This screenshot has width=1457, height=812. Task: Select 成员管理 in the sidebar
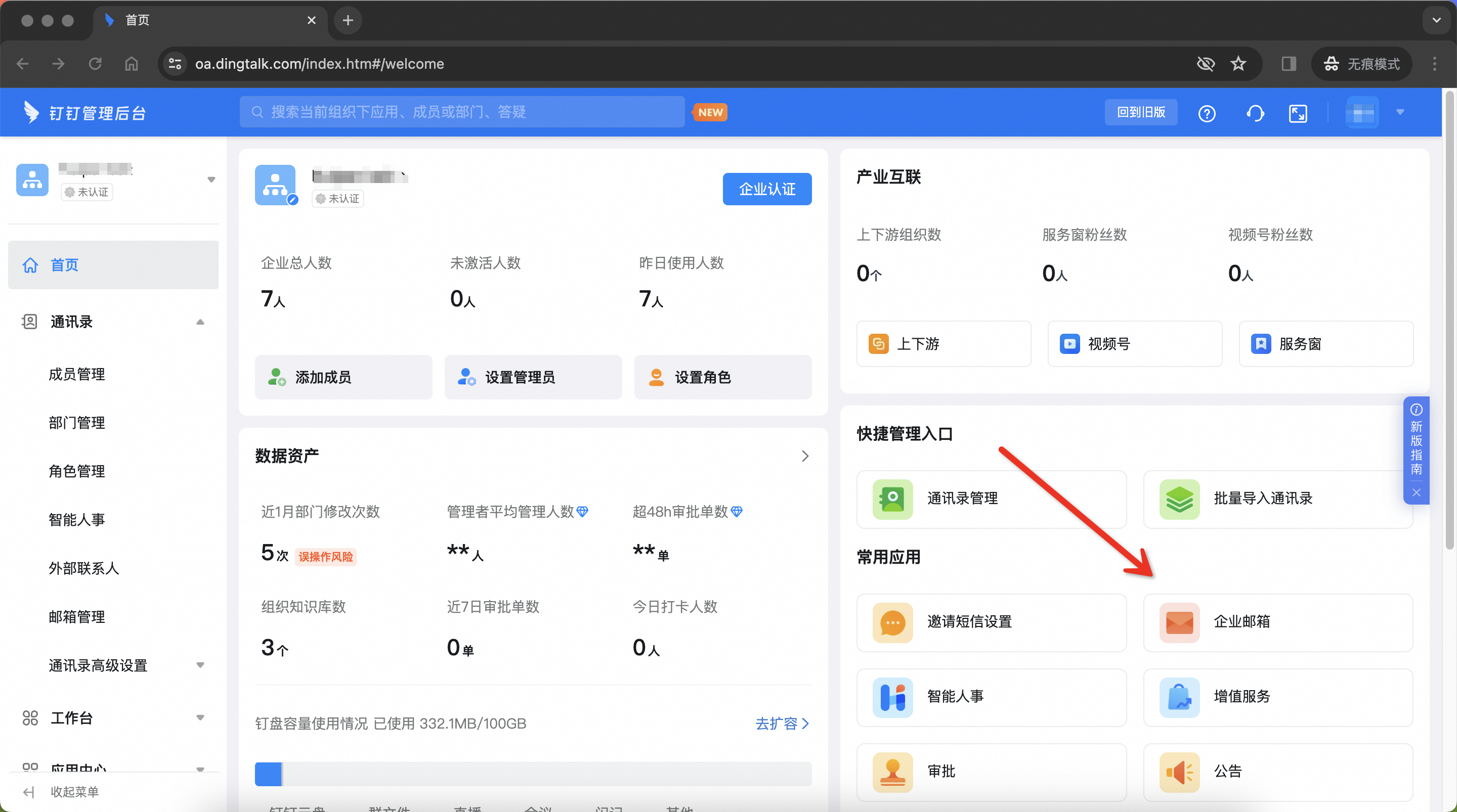77,374
